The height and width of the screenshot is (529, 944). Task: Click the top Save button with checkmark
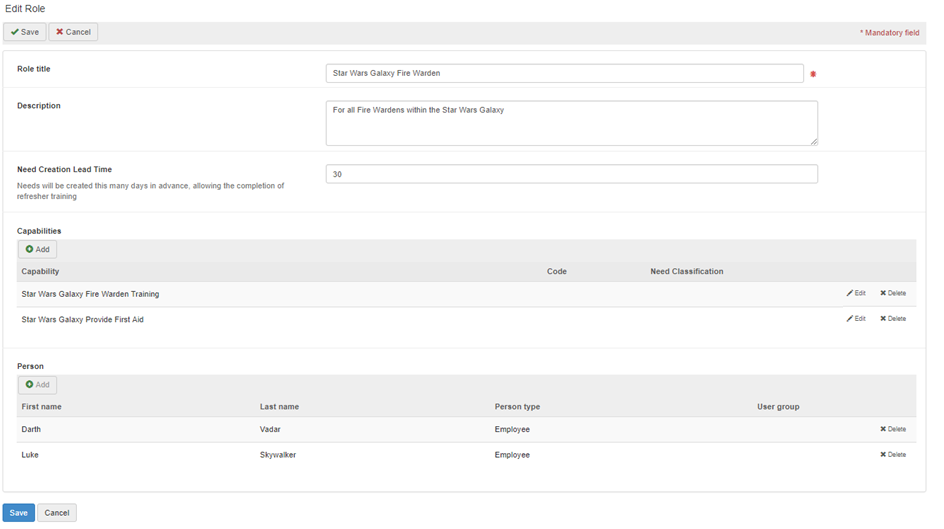point(24,32)
